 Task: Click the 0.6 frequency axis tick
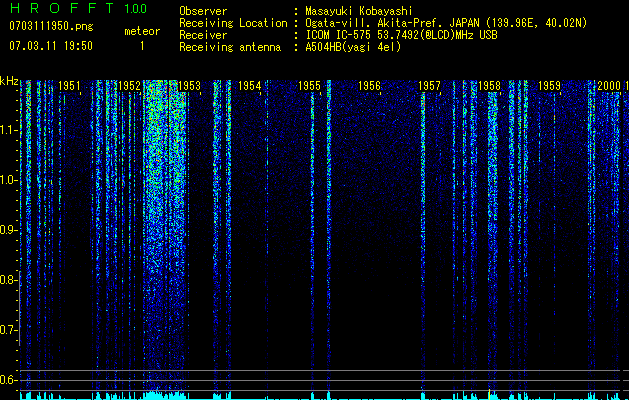coord(8,380)
